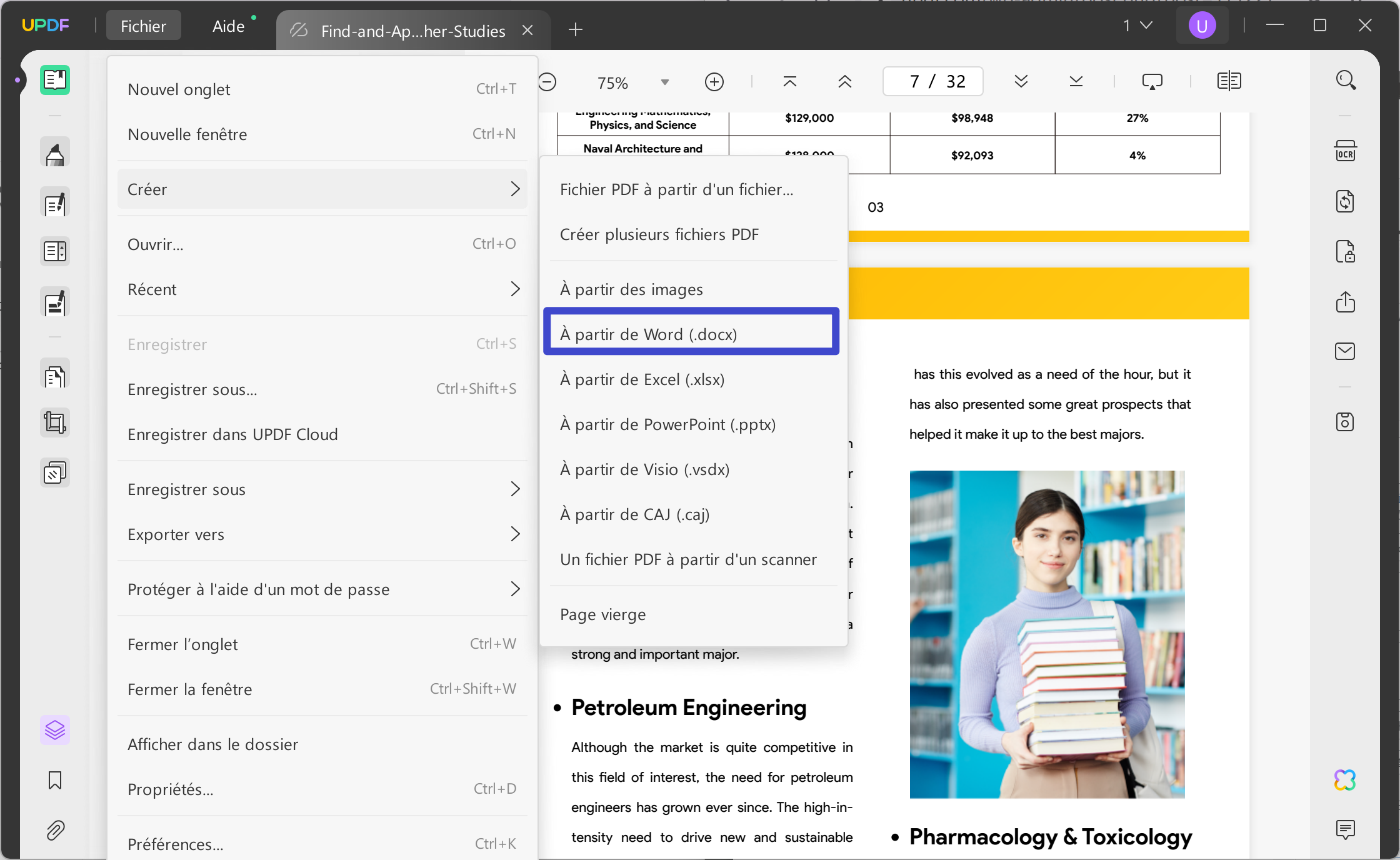Open the Edit PDF tool
This screenshot has width=1400, height=860.
(55, 203)
